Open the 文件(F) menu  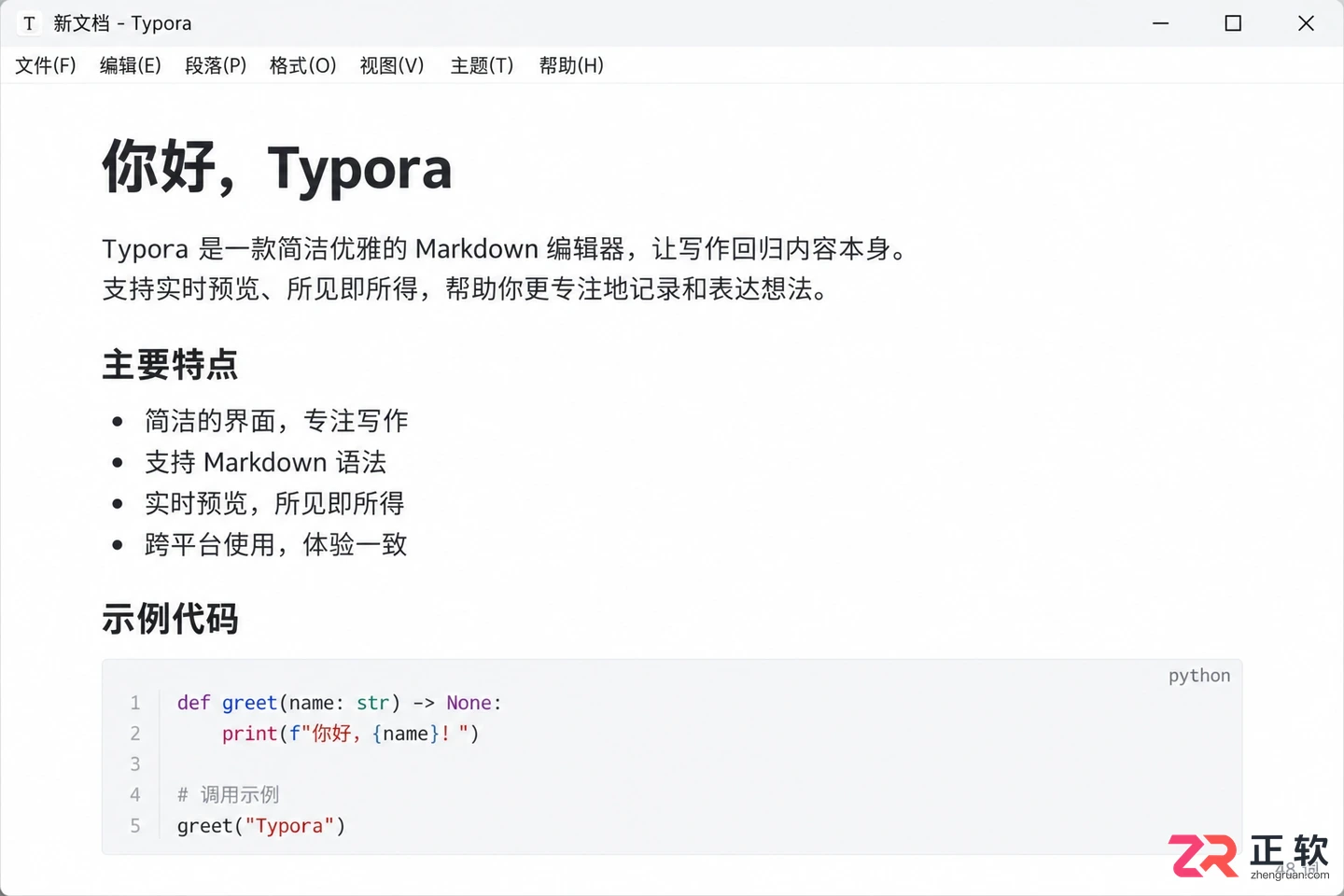(46, 65)
